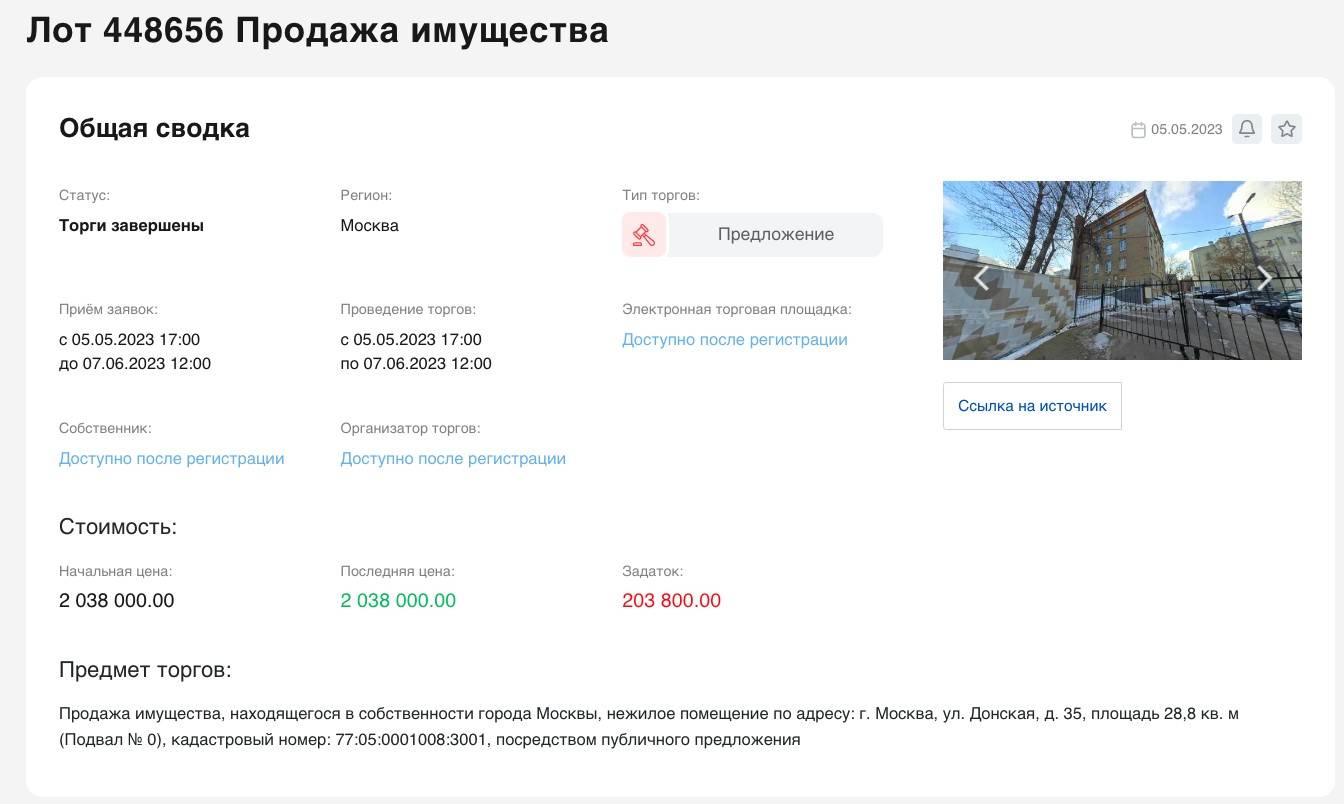
Task: Click the status "Торги завершены"
Action: (131, 226)
